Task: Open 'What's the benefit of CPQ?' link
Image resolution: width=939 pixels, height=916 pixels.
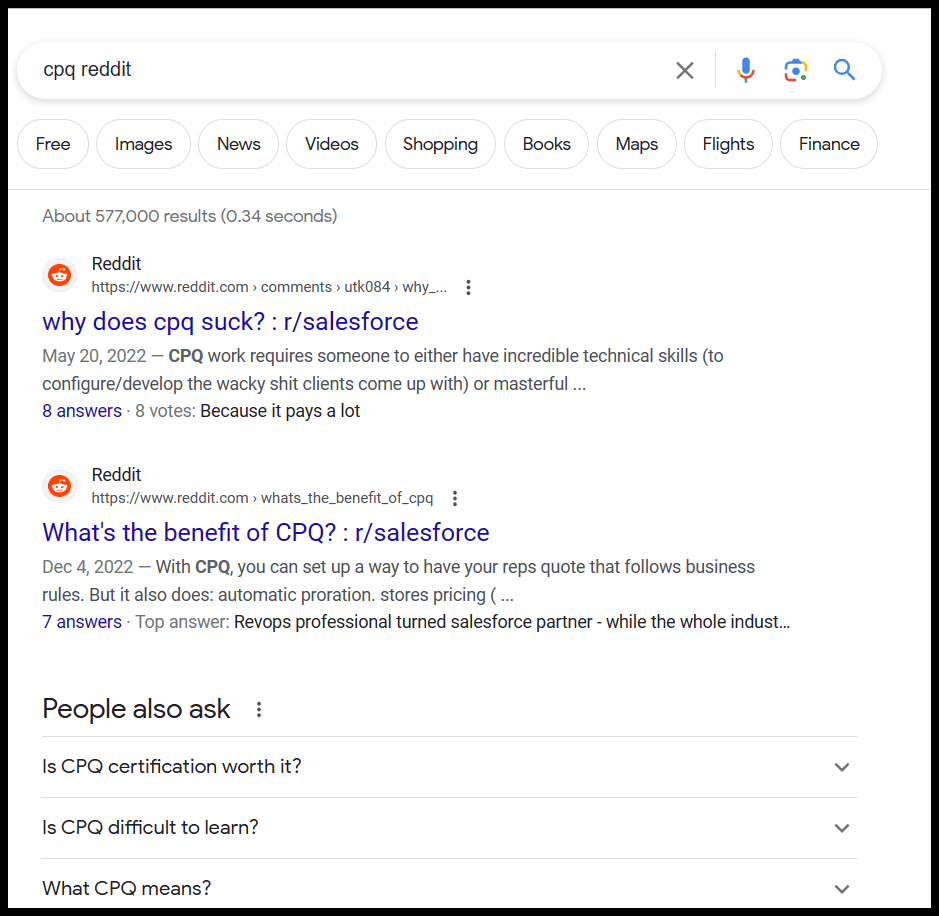Action: [x=265, y=533]
